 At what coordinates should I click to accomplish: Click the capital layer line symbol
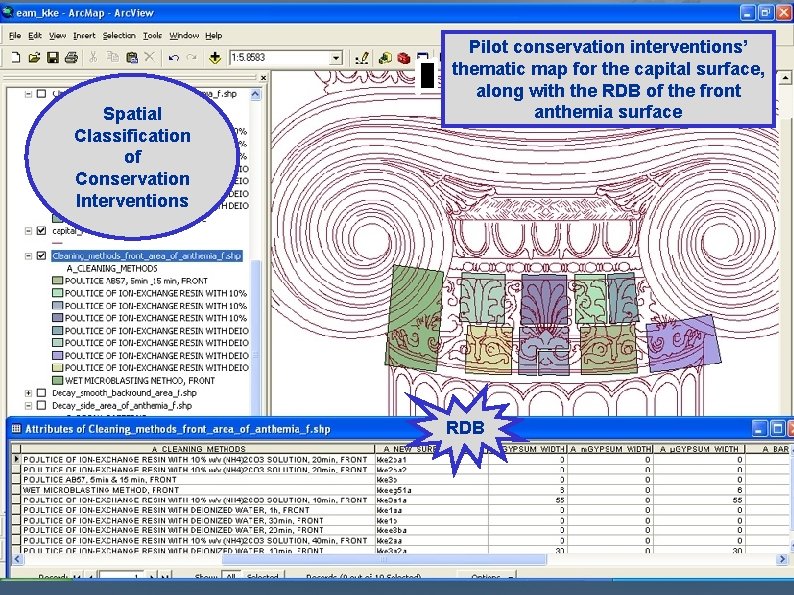(x=57, y=243)
